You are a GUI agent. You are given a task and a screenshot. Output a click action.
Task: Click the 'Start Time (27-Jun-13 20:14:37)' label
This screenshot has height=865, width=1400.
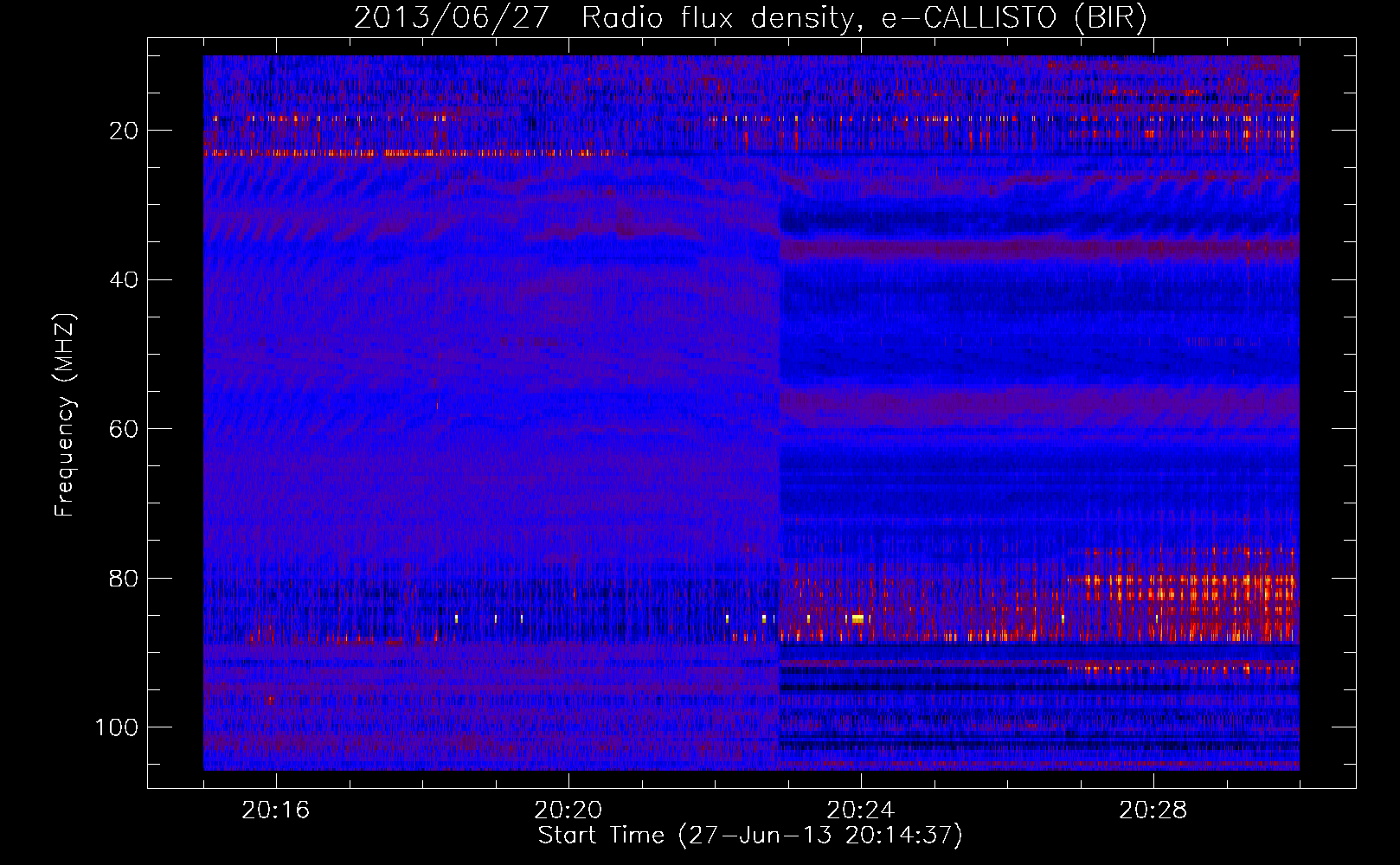750,836
